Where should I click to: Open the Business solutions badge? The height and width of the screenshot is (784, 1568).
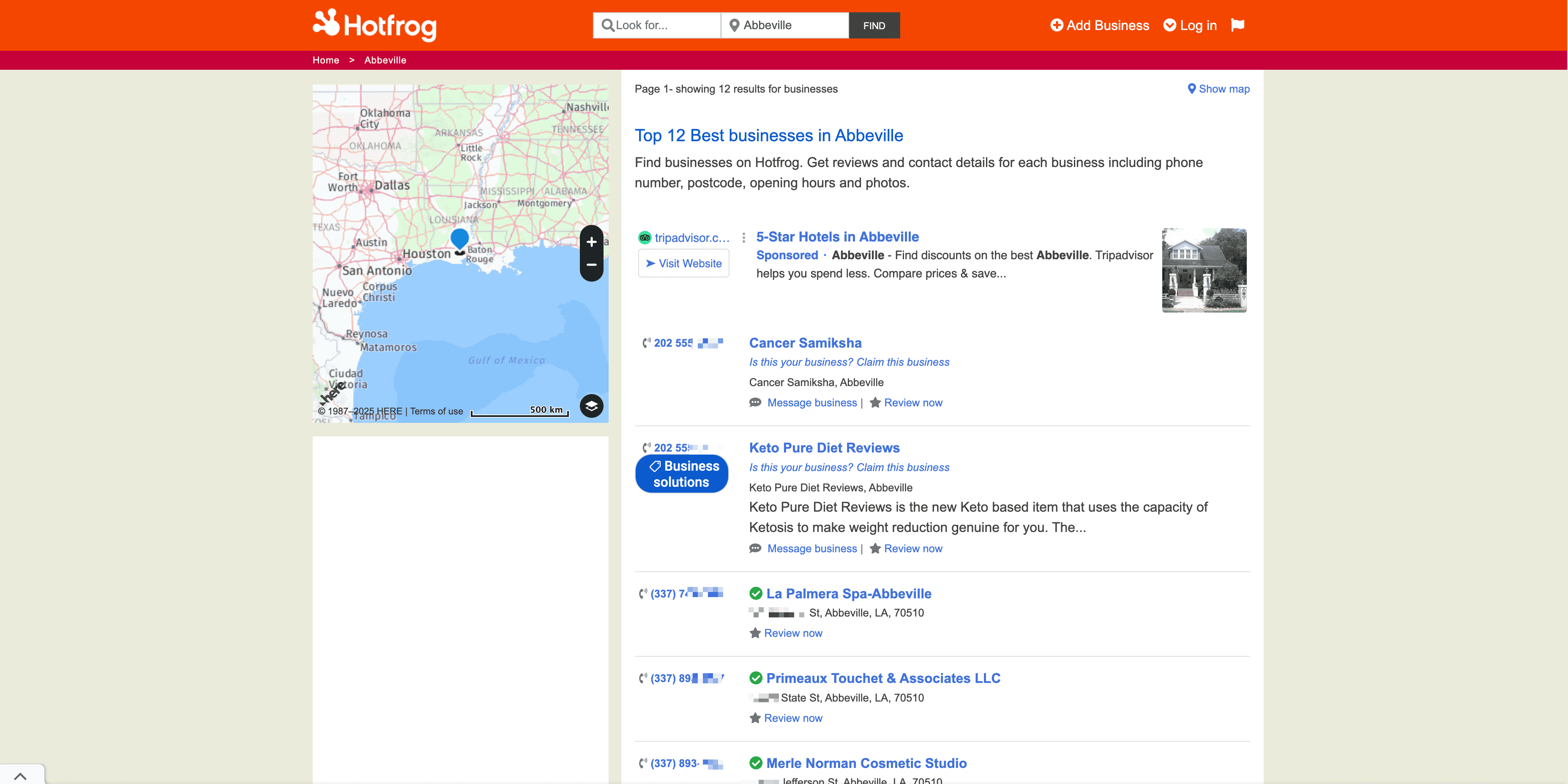681,474
